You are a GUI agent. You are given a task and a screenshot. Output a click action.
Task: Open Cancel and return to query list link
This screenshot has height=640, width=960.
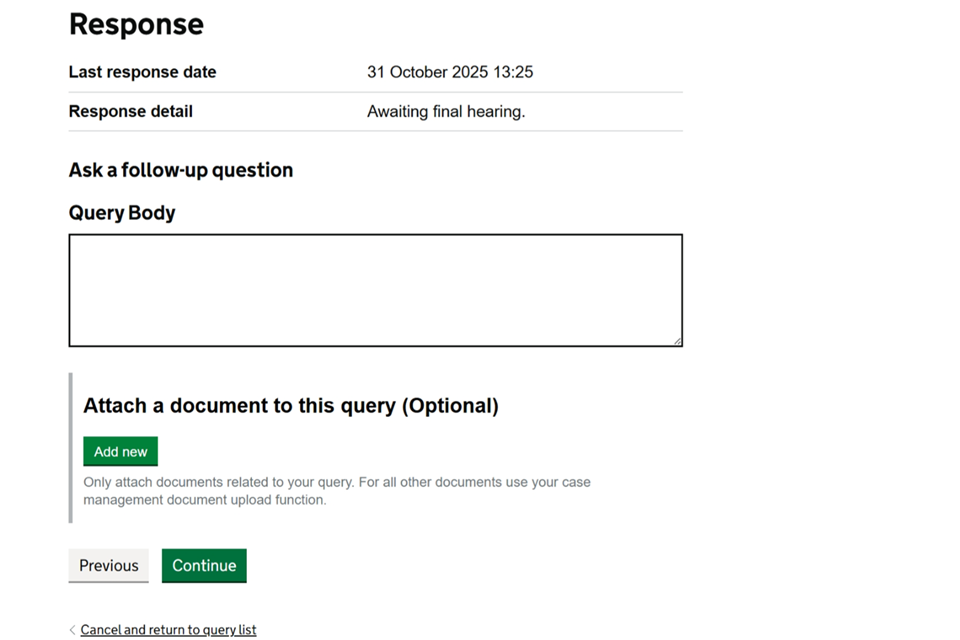pos(168,630)
